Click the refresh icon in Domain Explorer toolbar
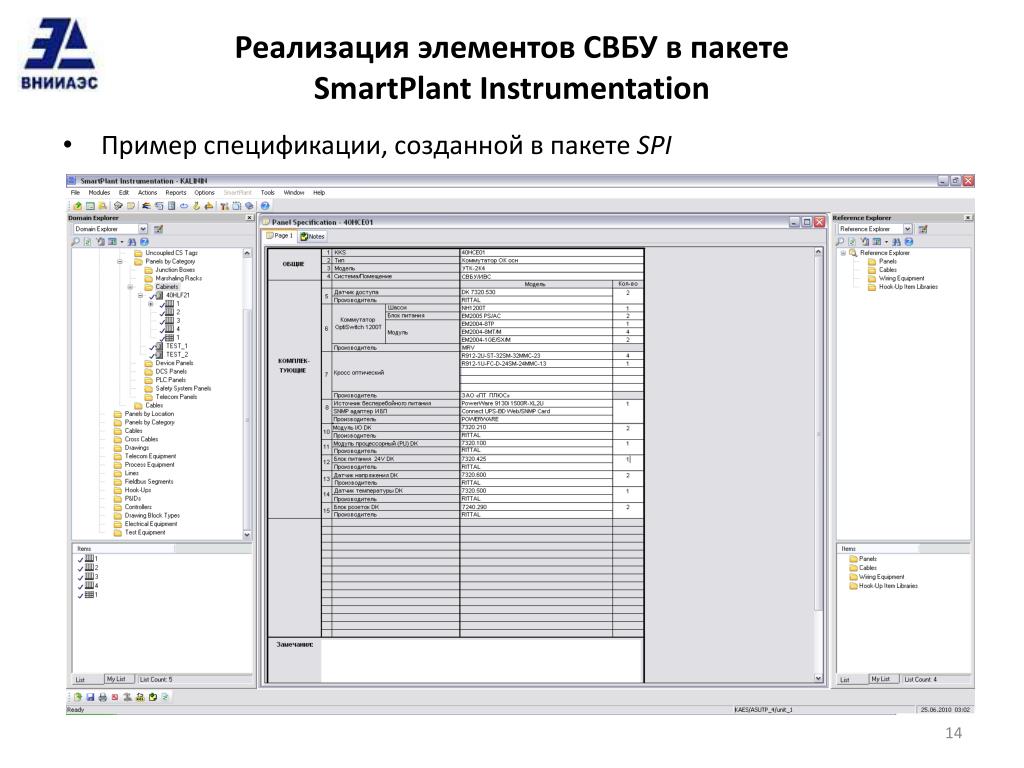Viewport: 1024px width, 768px height. (88, 242)
